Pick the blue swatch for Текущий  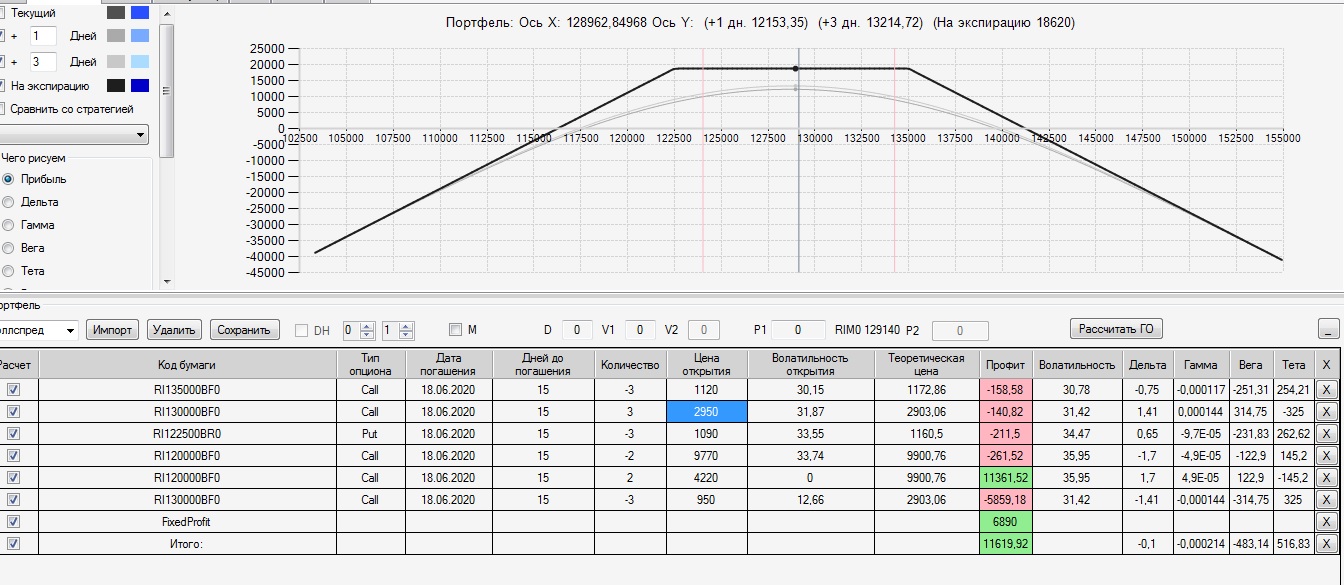(x=140, y=13)
